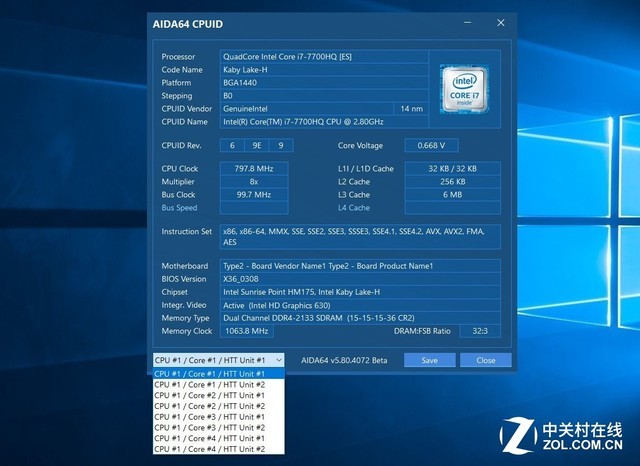Click the Memory Clock value 1063.8 MHz
The image size is (640, 466).
click(247, 331)
